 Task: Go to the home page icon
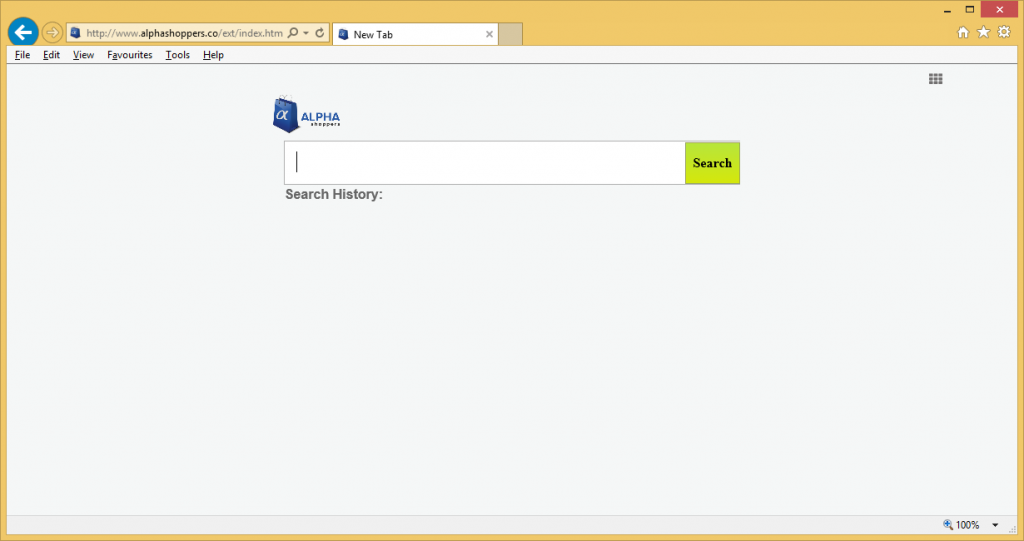(x=963, y=32)
